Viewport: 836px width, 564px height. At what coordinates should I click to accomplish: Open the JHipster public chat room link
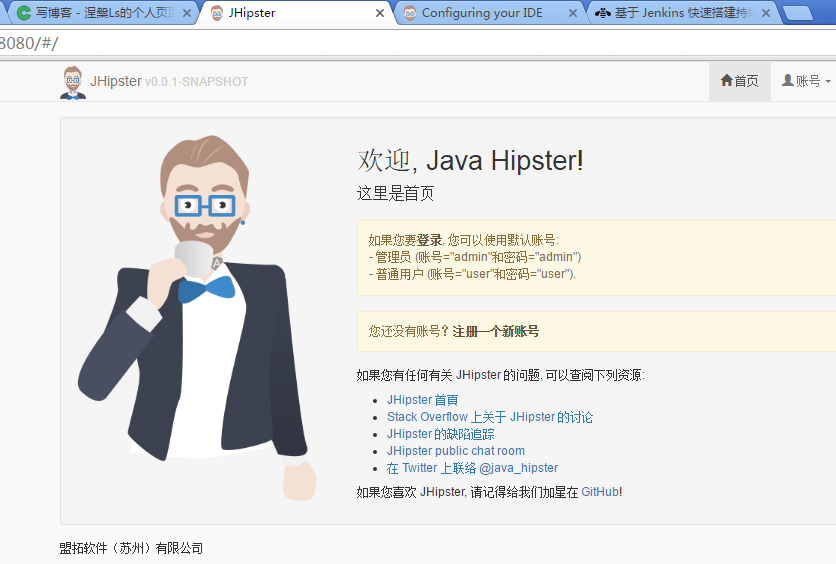(x=455, y=451)
